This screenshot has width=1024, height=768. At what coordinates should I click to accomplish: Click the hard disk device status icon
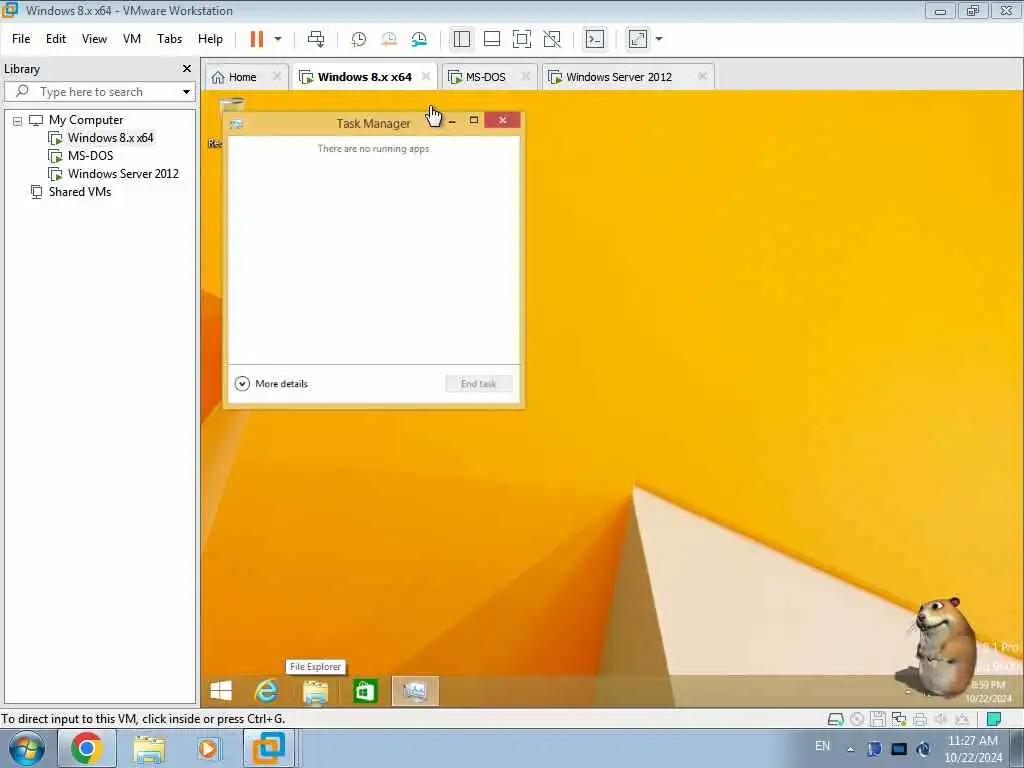click(x=835, y=720)
